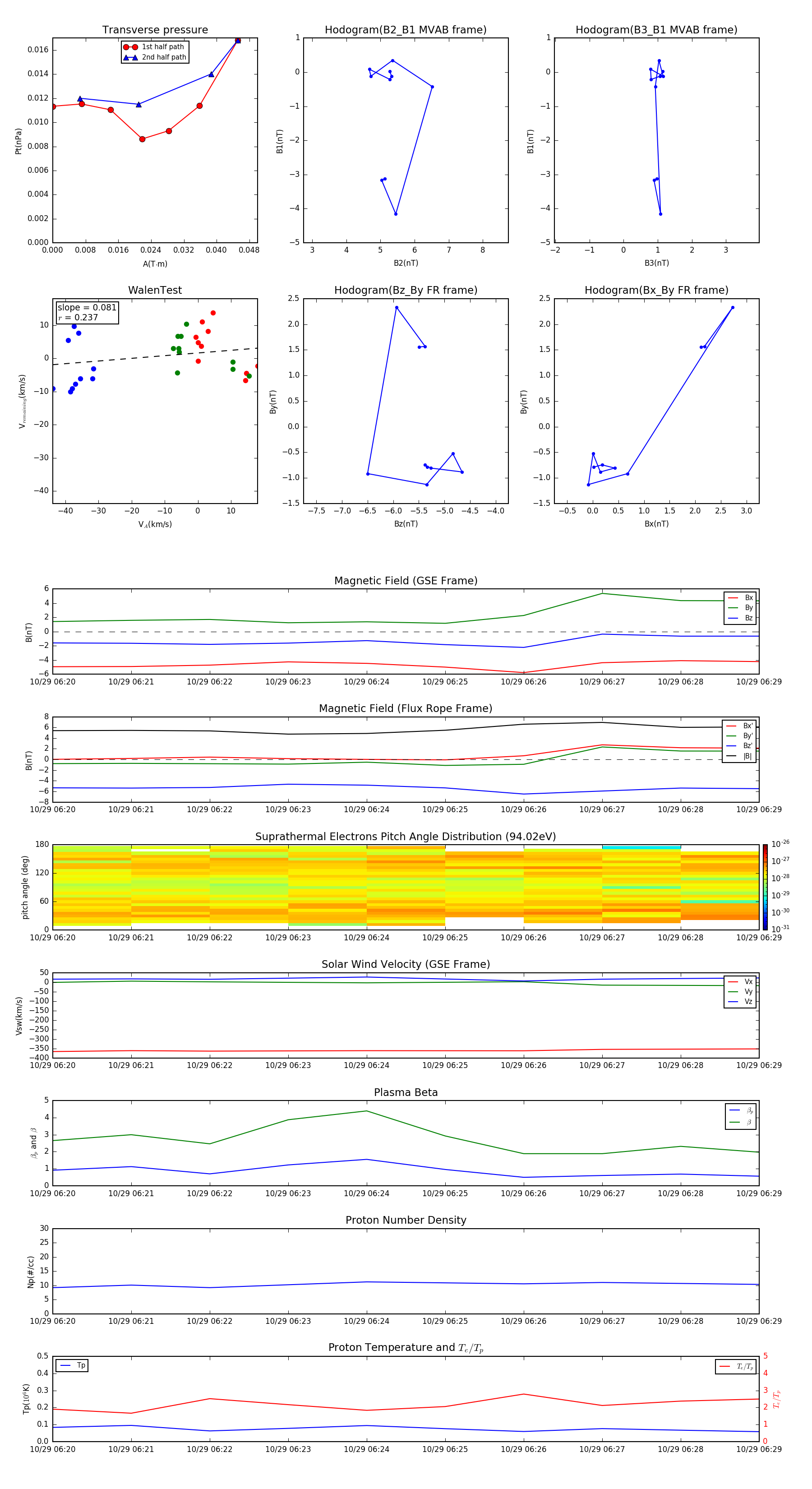Click the cyan cell in the pitch angle spectrogram

coord(641,847)
